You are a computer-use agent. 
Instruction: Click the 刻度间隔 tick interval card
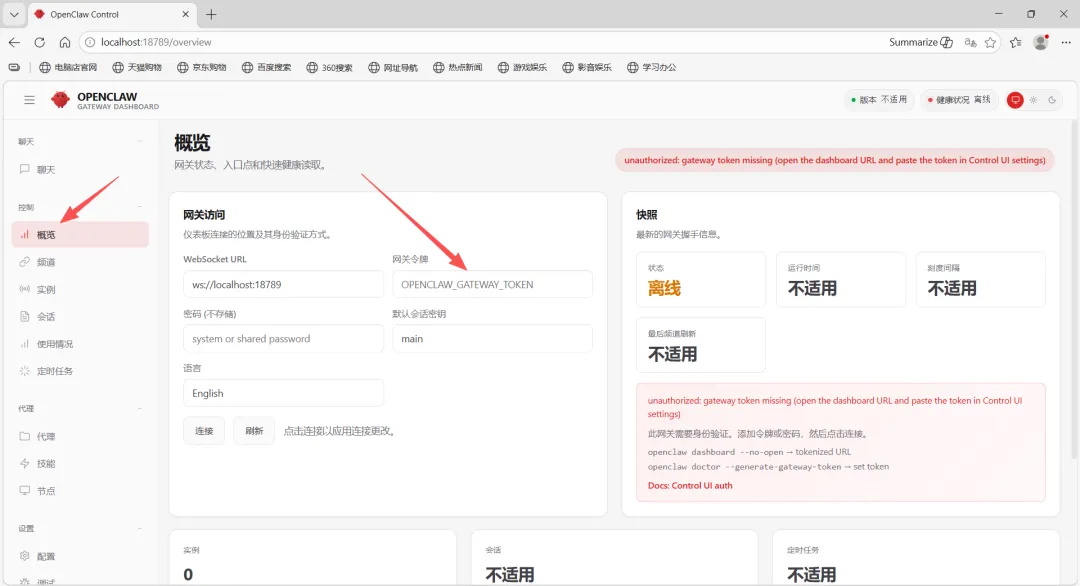pyautogui.click(x=980, y=280)
